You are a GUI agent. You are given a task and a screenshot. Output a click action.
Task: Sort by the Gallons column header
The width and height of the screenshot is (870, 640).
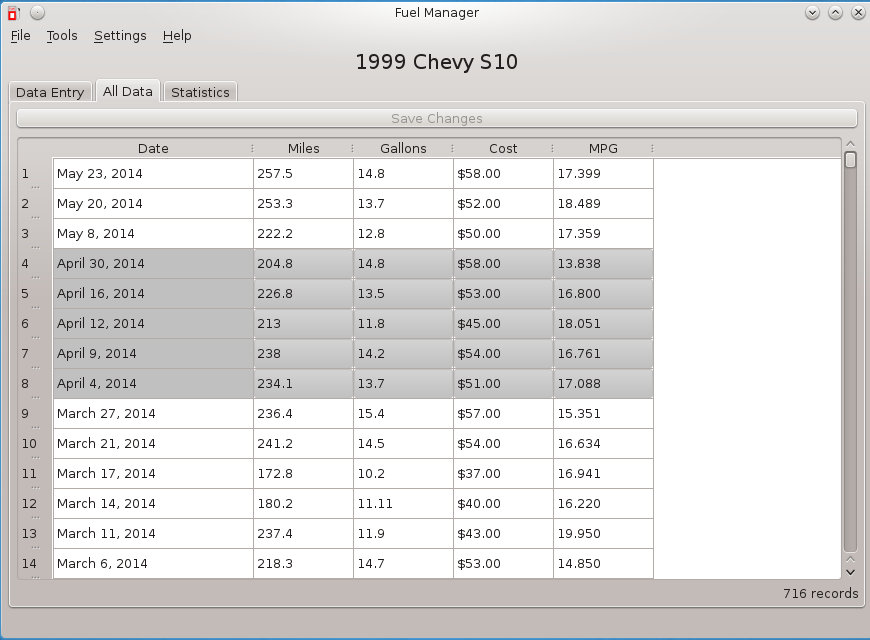[403, 149]
